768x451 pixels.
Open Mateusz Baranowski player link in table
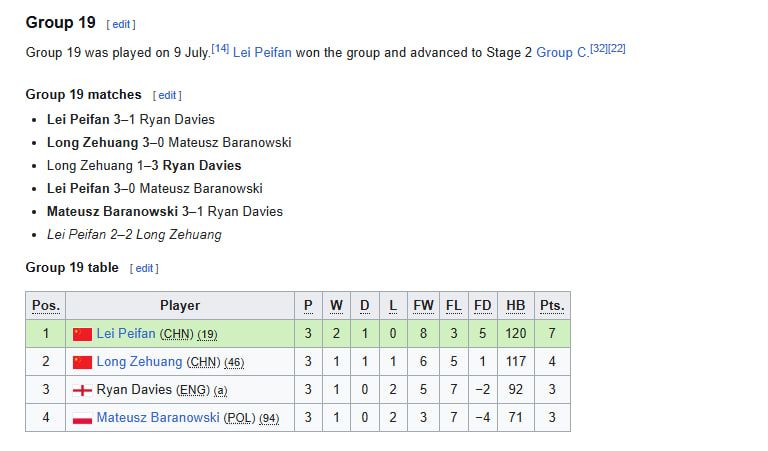click(x=158, y=417)
